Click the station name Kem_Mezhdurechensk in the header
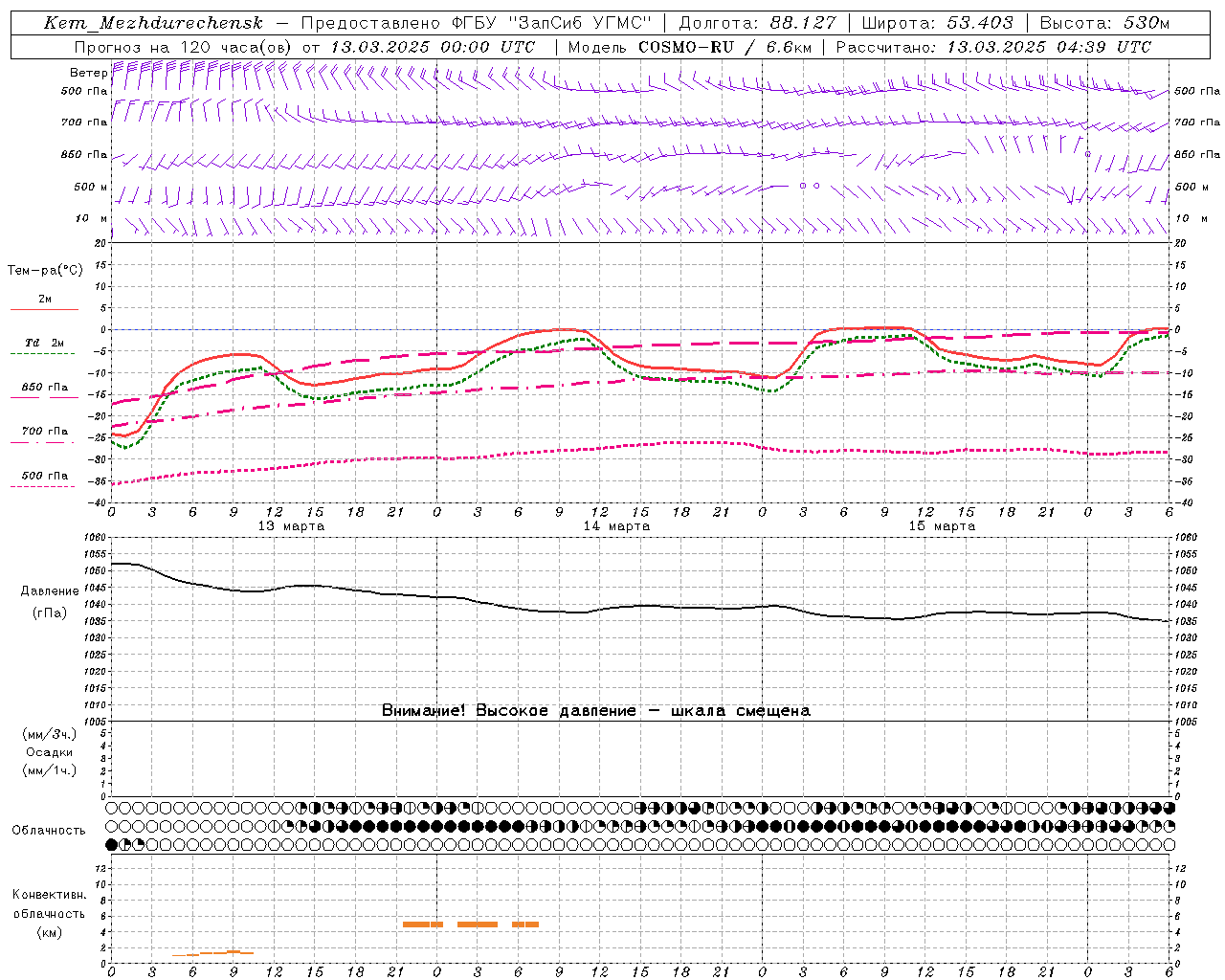The width and height of the screenshot is (1225, 980). click(153, 23)
